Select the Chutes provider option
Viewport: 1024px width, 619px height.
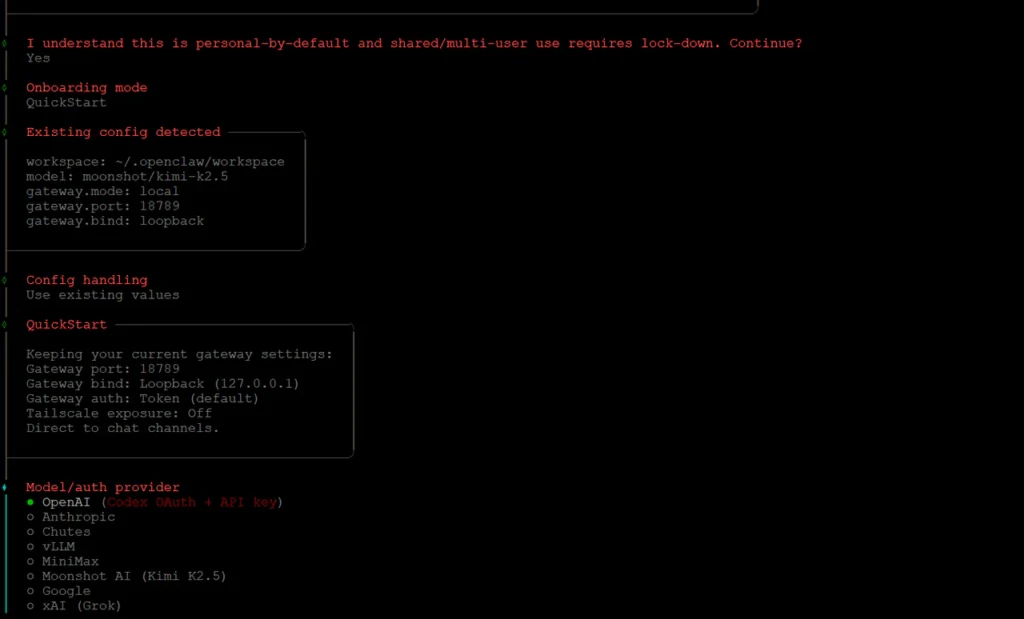[x=58, y=532]
